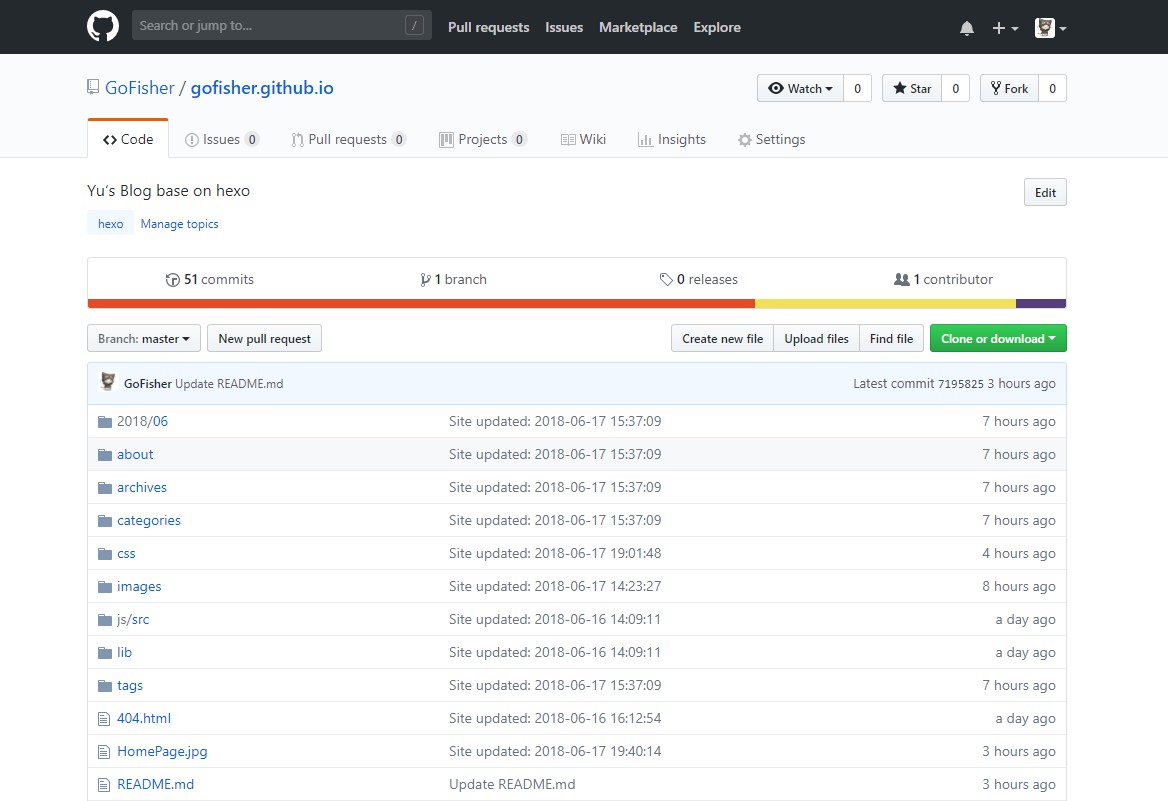Click the contributors people icon
Screen dimensions: 1168x801
tap(901, 280)
